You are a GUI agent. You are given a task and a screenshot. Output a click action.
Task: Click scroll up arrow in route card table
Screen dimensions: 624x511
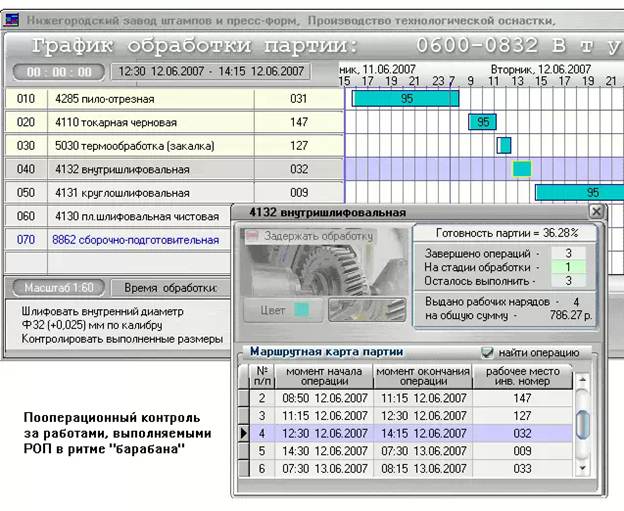click(x=582, y=380)
